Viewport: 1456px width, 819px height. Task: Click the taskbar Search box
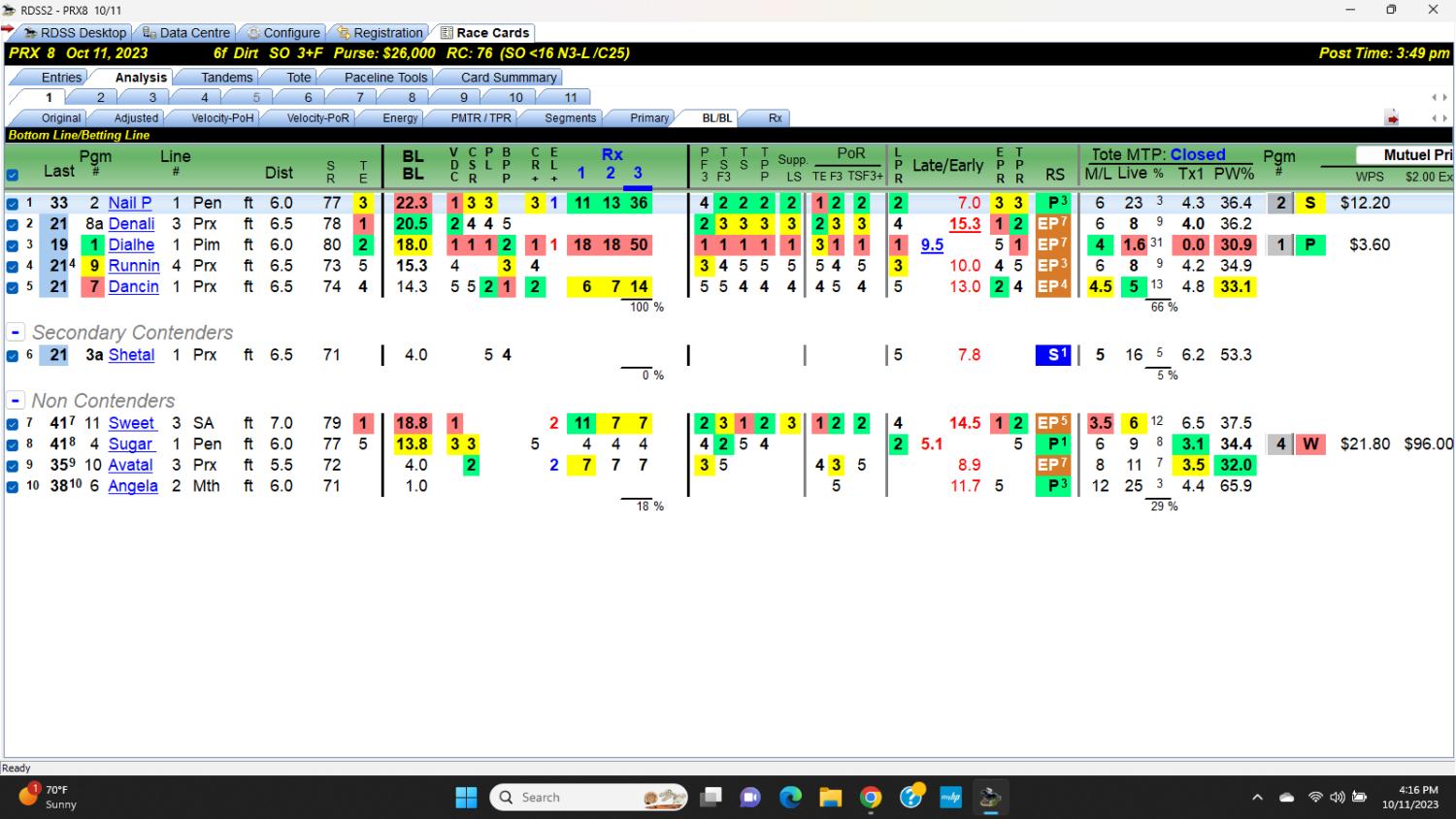[589, 798]
